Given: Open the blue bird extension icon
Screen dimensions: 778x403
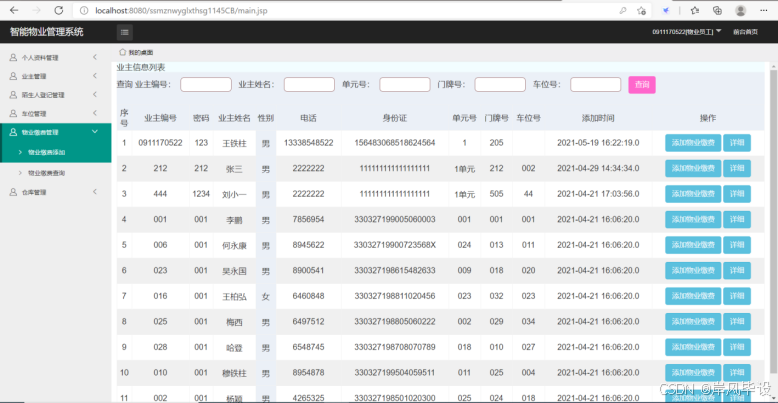Looking at the screenshot, I should pyautogui.click(x=666, y=10).
